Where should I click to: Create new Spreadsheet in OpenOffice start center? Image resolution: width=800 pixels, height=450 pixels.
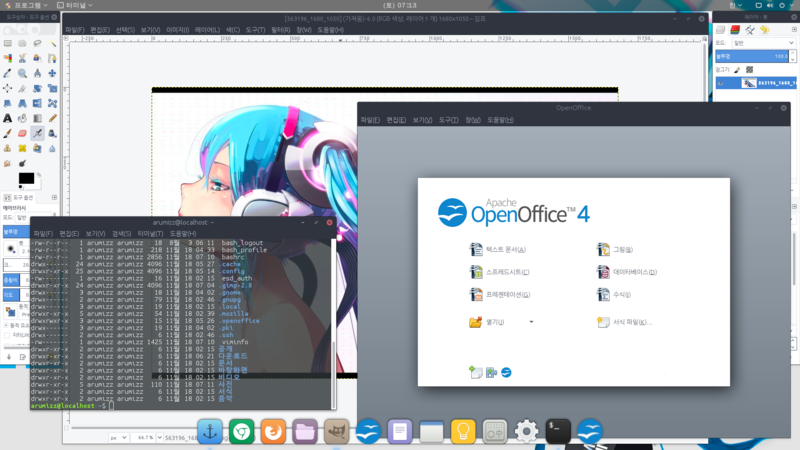tap(499, 272)
